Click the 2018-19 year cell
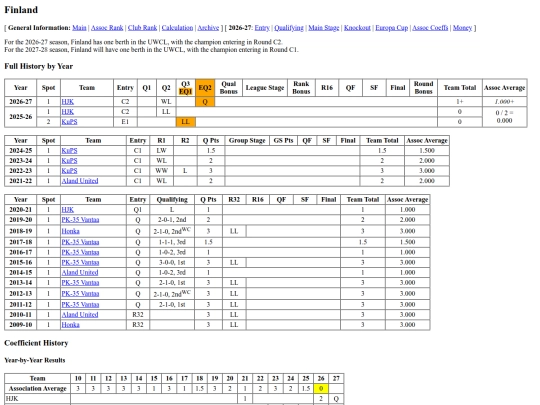 click(x=21, y=231)
